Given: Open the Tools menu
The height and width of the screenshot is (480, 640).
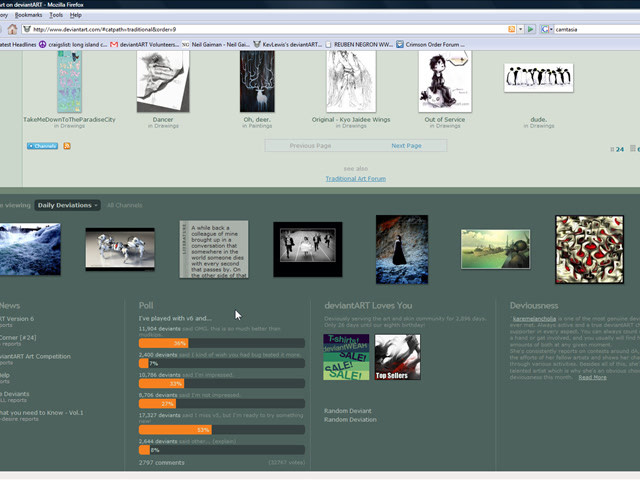Looking at the screenshot, I should (56, 15).
